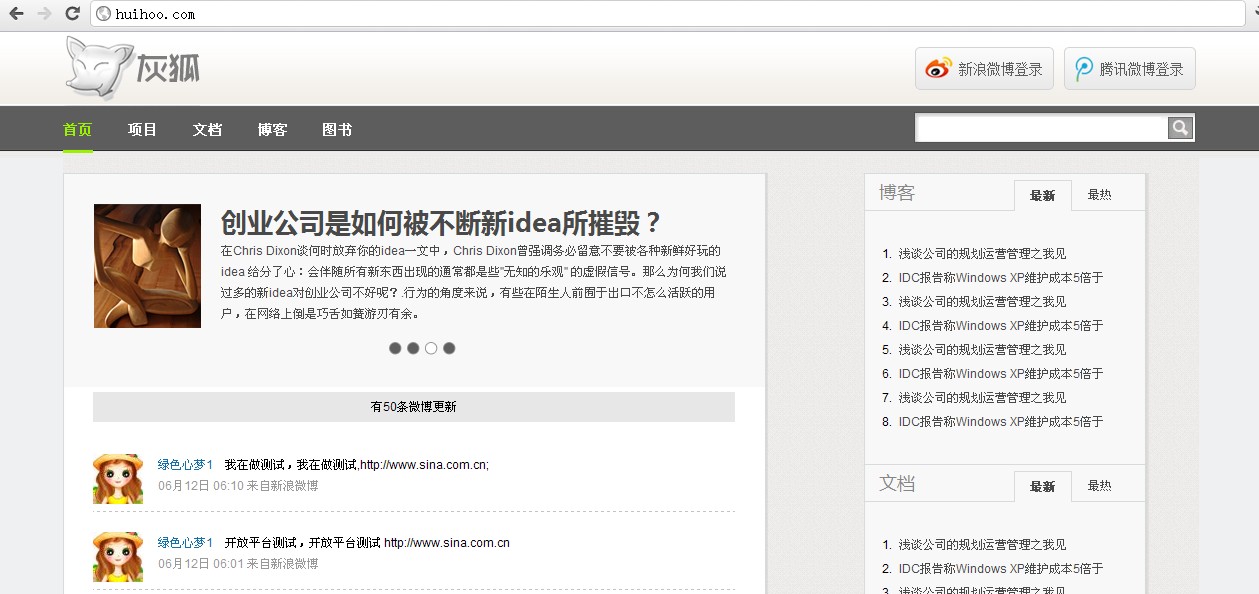Click the 灰狐 fox logo
This screenshot has width=1259, height=594.
[x=133, y=67]
